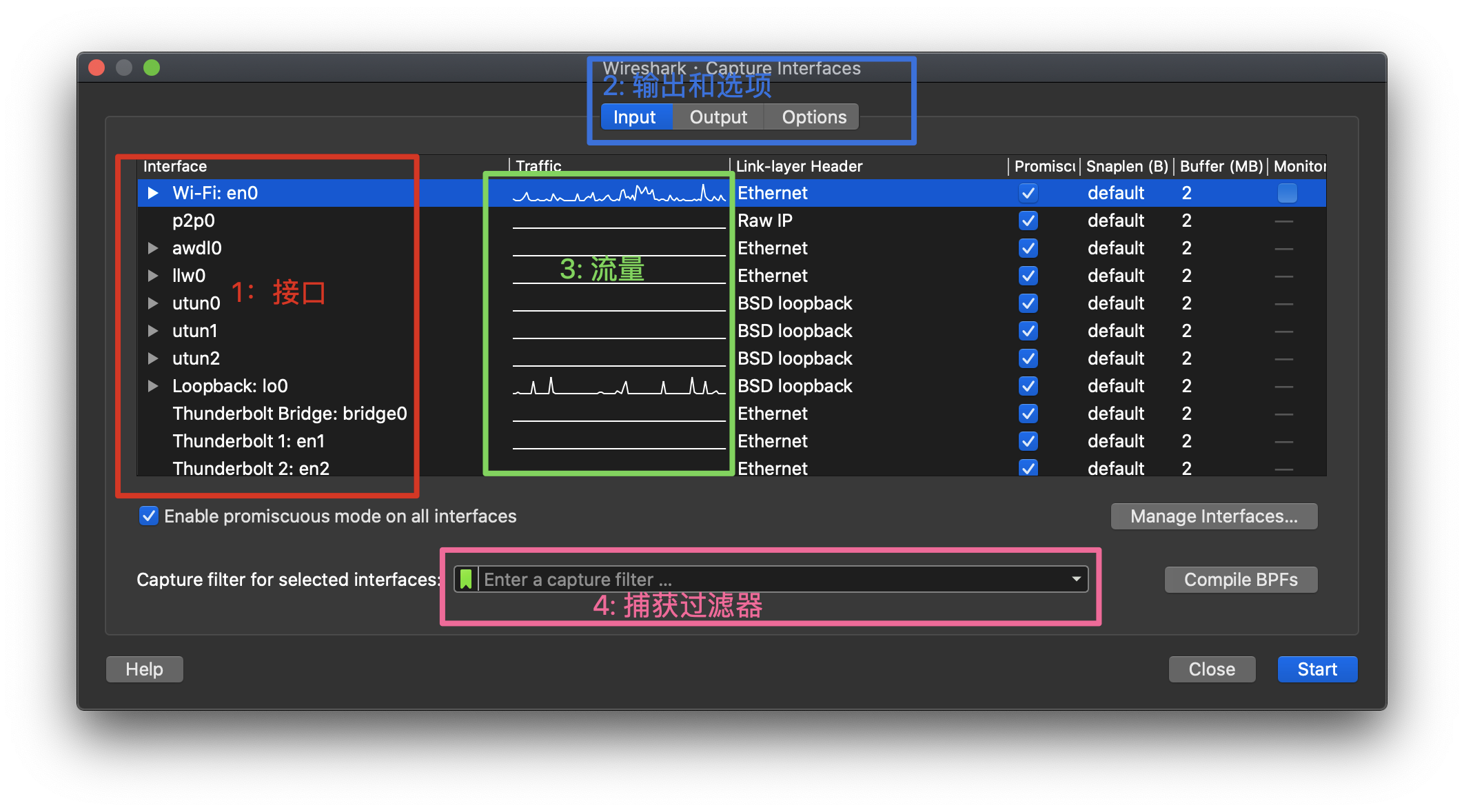Expand the Loopback: lo0 disclosure triangle
The image size is (1464, 812).
coord(153,386)
